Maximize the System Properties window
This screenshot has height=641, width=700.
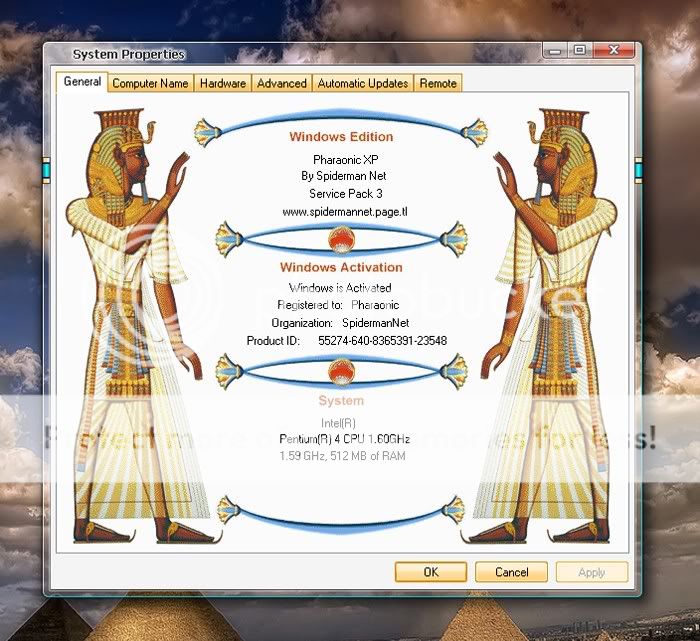coord(579,50)
